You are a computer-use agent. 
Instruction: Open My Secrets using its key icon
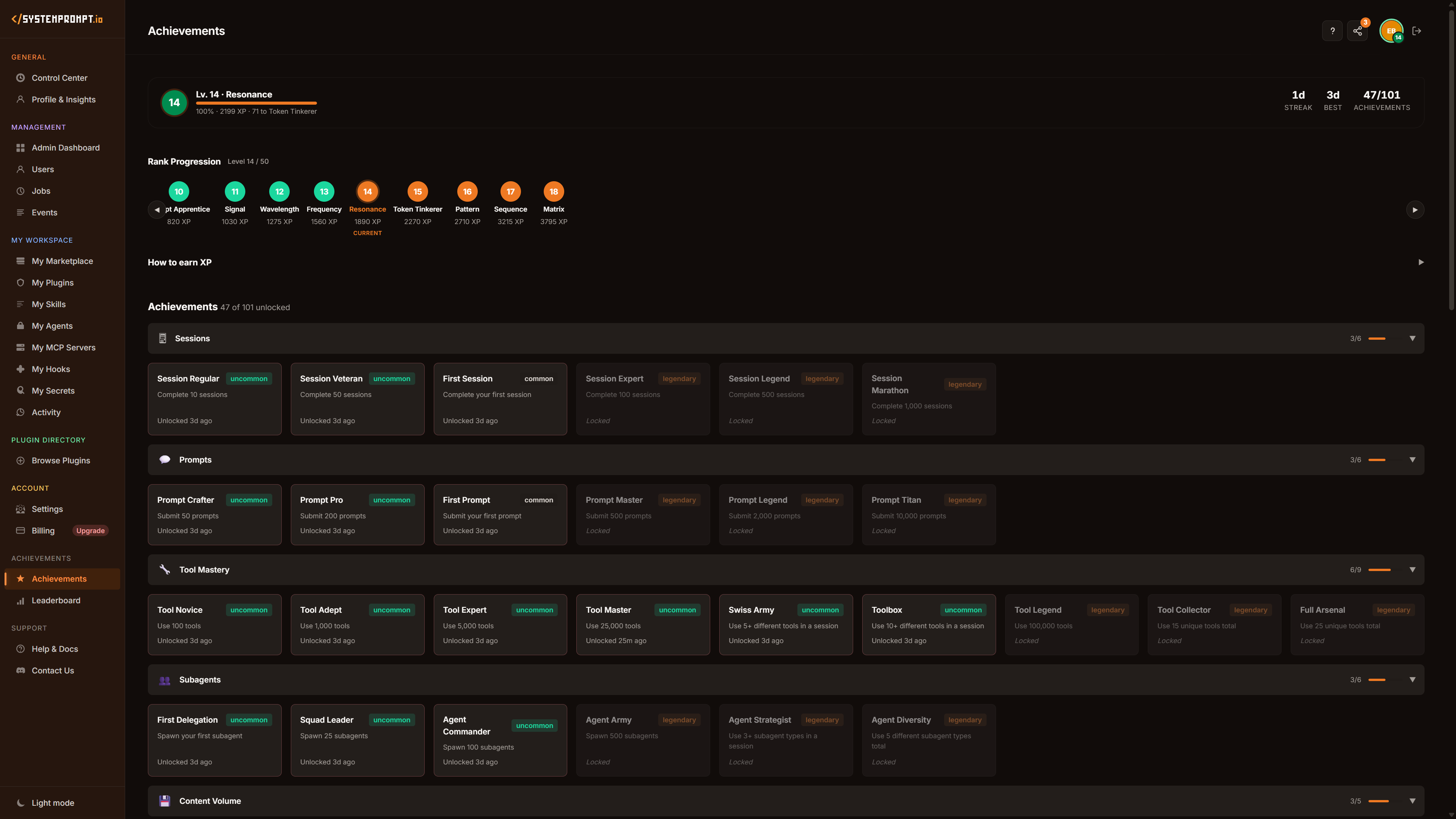pyautogui.click(x=20, y=390)
